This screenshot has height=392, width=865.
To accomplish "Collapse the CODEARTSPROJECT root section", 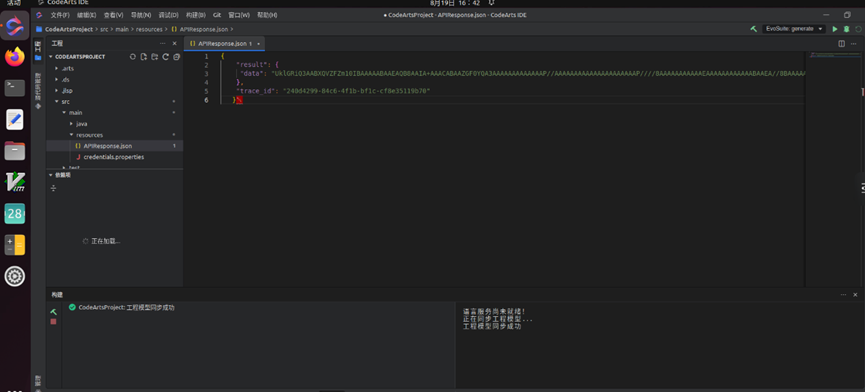I will tap(51, 57).
